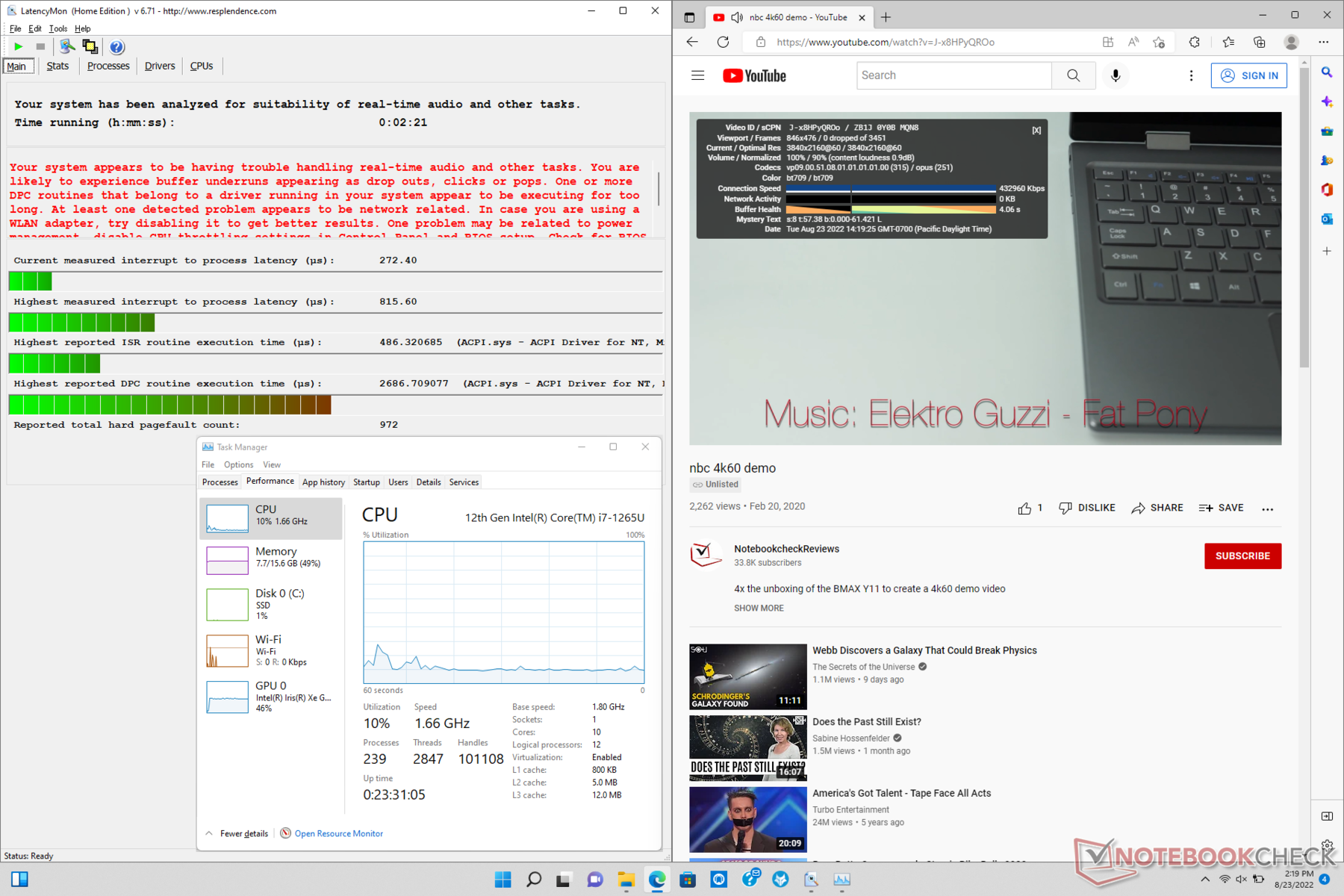Viewport: 1344px width, 896px height.
Task: Switch to LatencyMon Stats tab
Action: click(x=57, y=66)
